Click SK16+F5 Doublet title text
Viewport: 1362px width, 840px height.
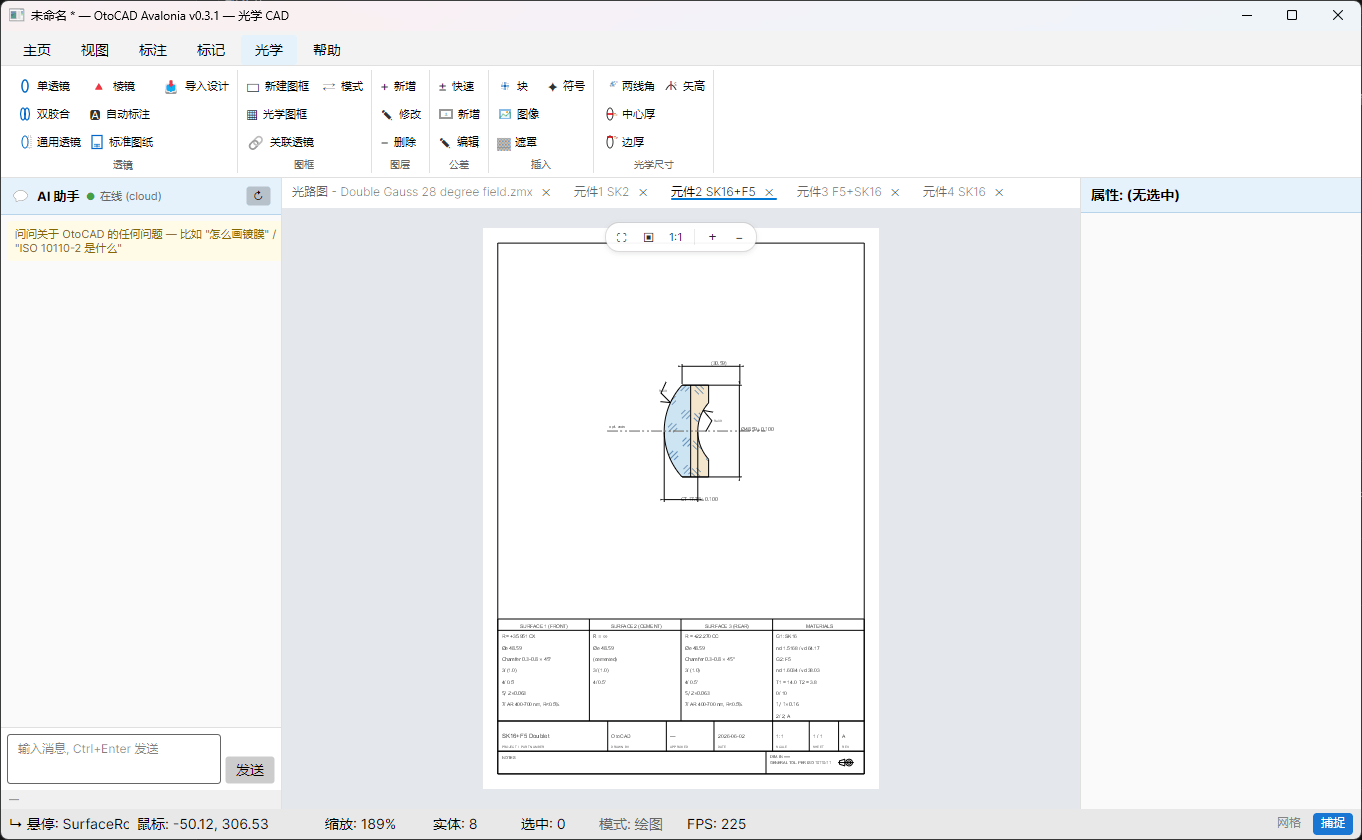524,736
